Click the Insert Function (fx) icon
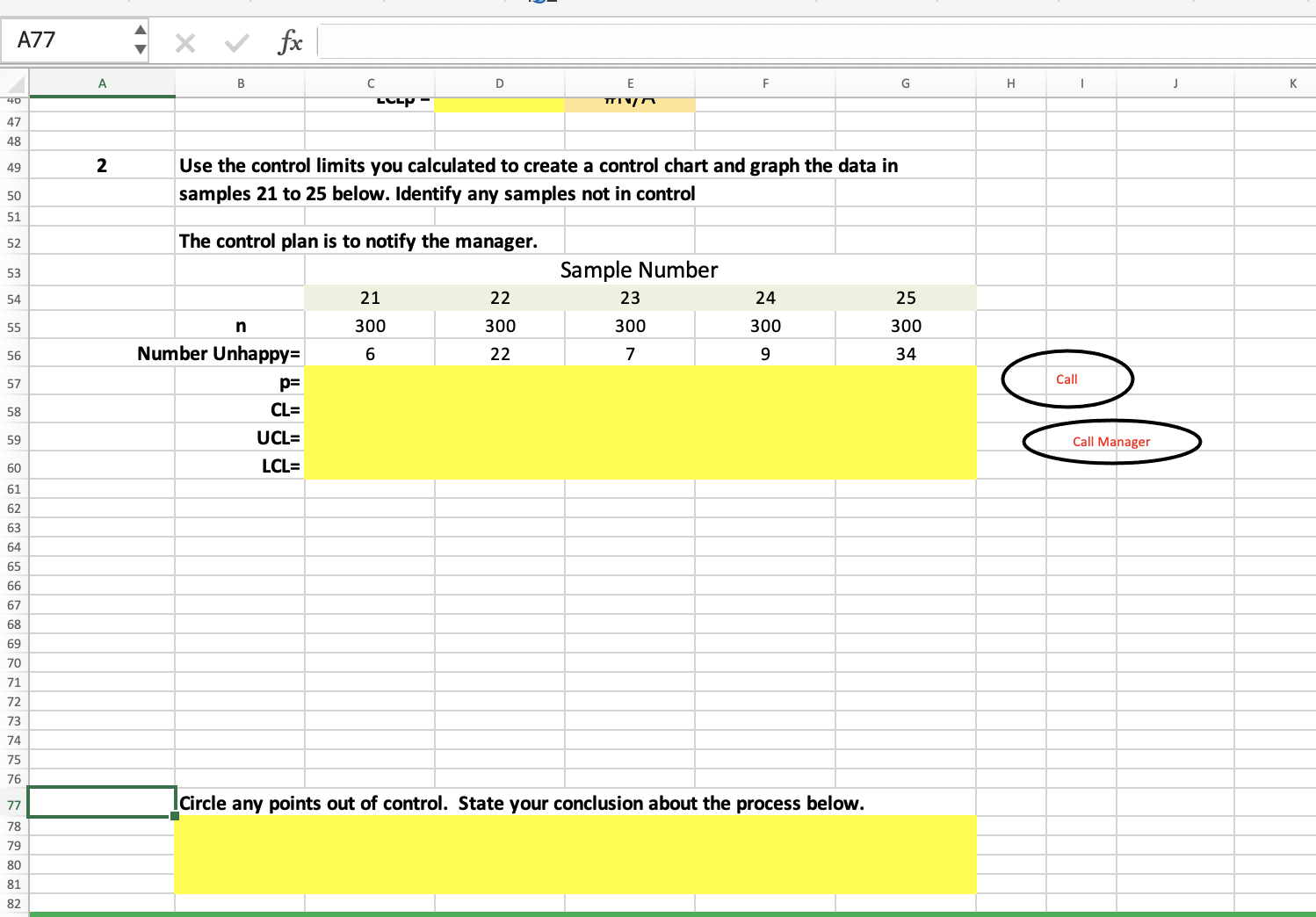 290,40
